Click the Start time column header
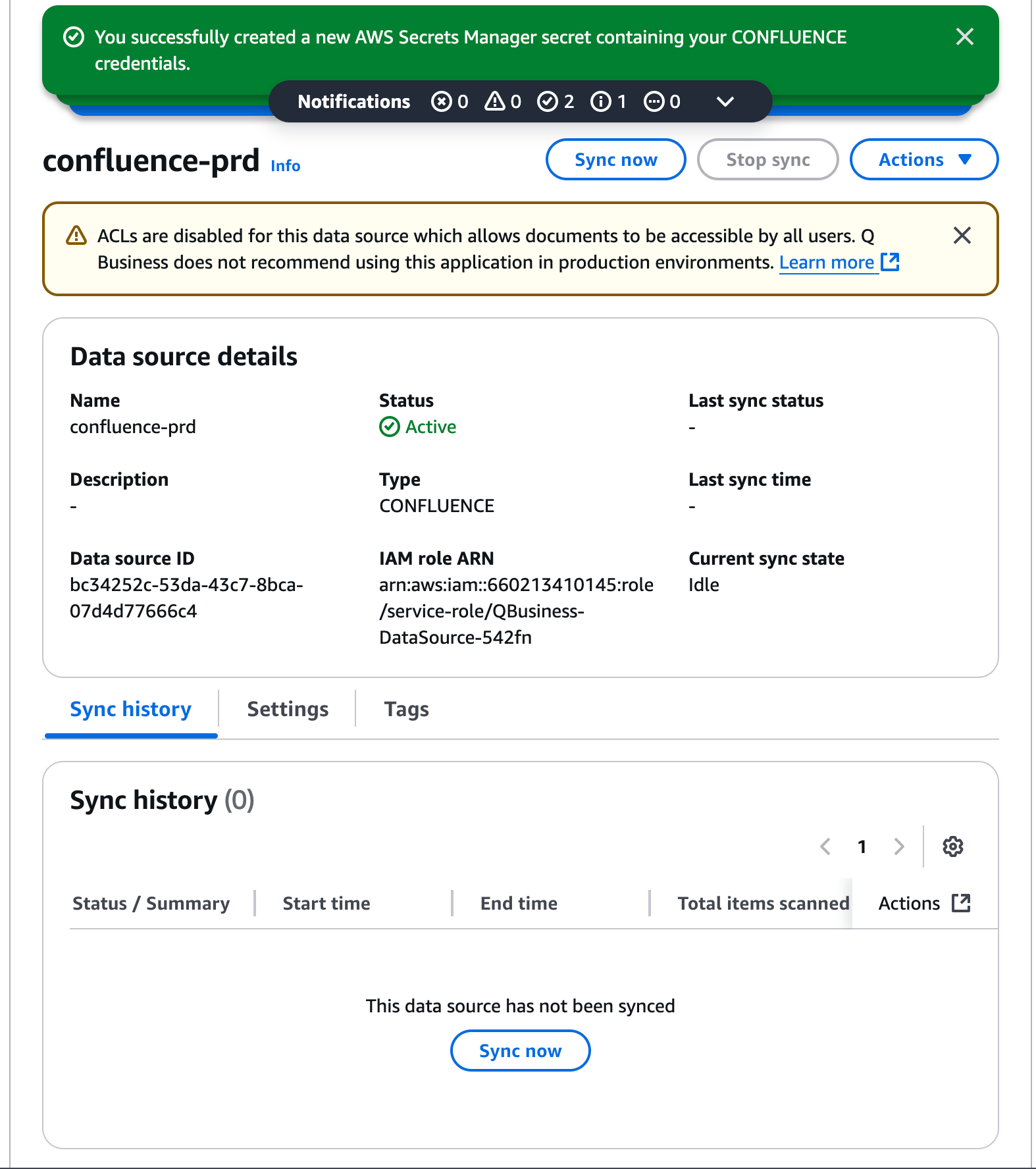 click(x=326, y=904)
